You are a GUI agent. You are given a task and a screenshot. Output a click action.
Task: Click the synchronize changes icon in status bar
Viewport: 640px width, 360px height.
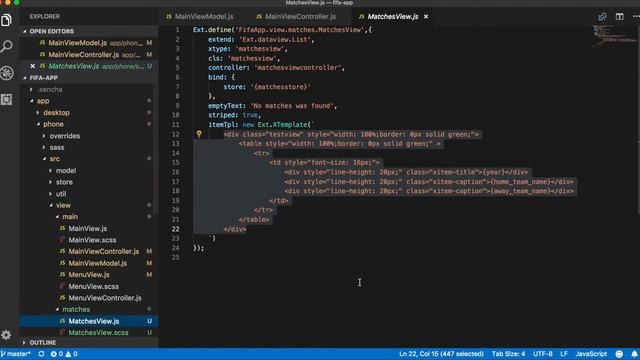tap(41, 354)
